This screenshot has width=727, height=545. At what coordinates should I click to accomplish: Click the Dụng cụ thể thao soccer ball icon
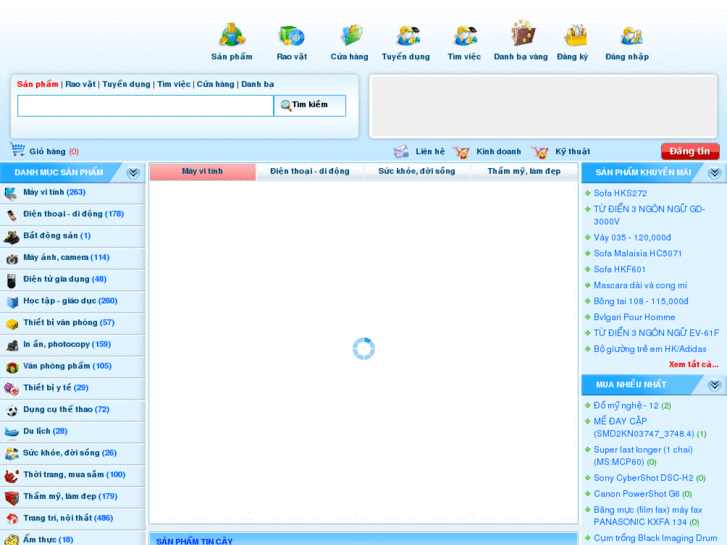[x=12, y=410]
